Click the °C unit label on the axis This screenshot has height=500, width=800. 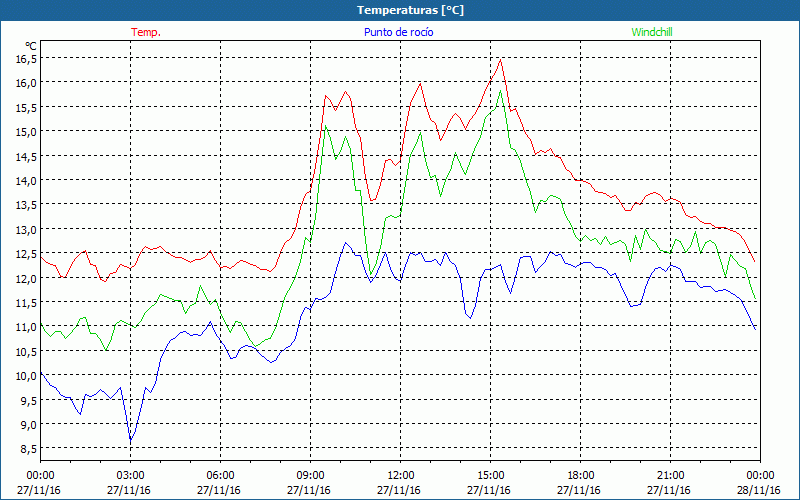[31, 46]
